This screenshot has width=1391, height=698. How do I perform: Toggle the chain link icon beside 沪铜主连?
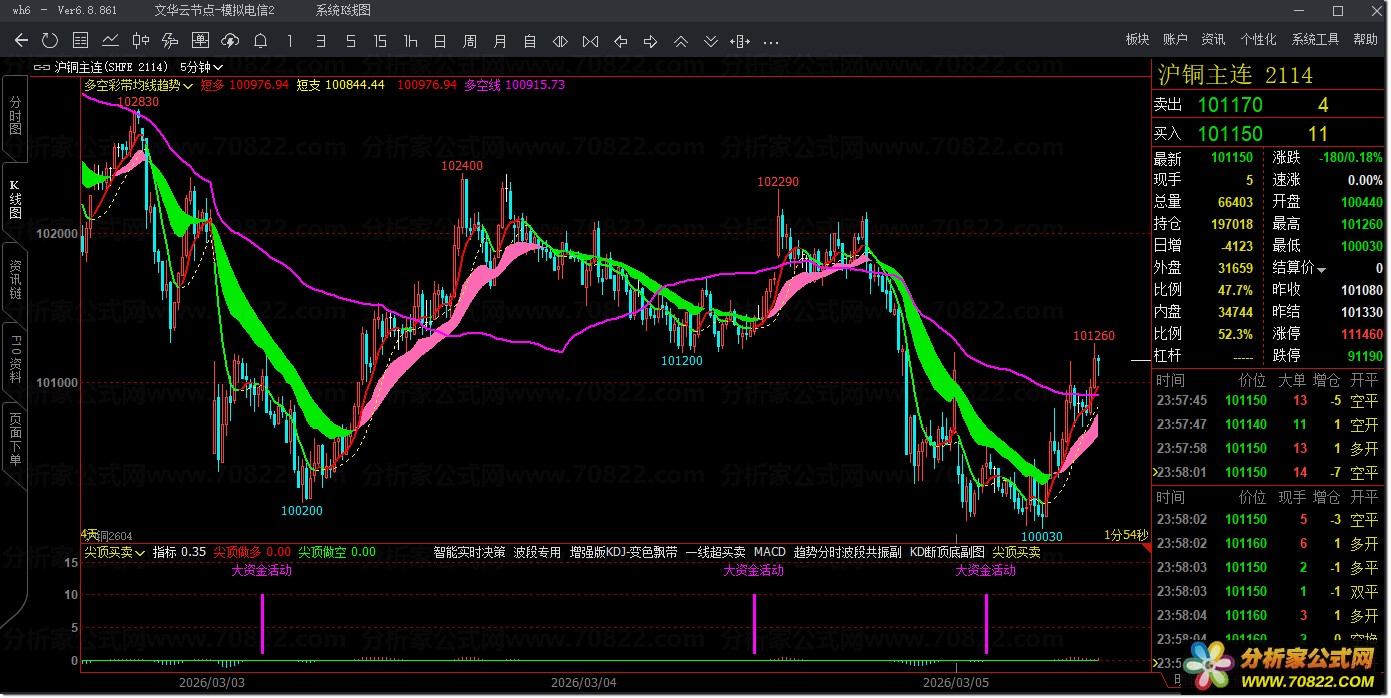click(x=42, y=67)
